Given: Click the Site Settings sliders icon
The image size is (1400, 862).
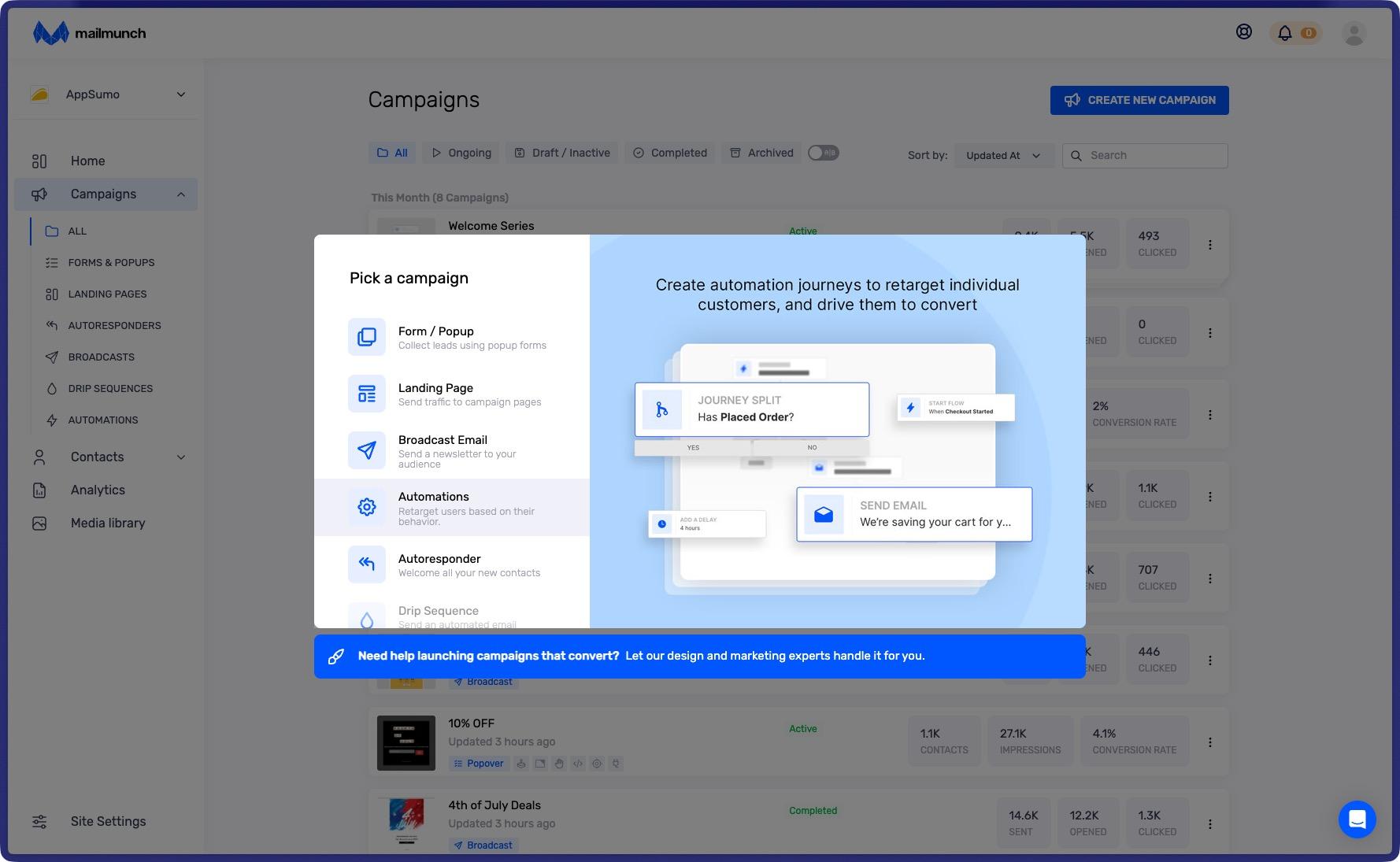Looking at the screenshot, I should (x=39, y=822).
